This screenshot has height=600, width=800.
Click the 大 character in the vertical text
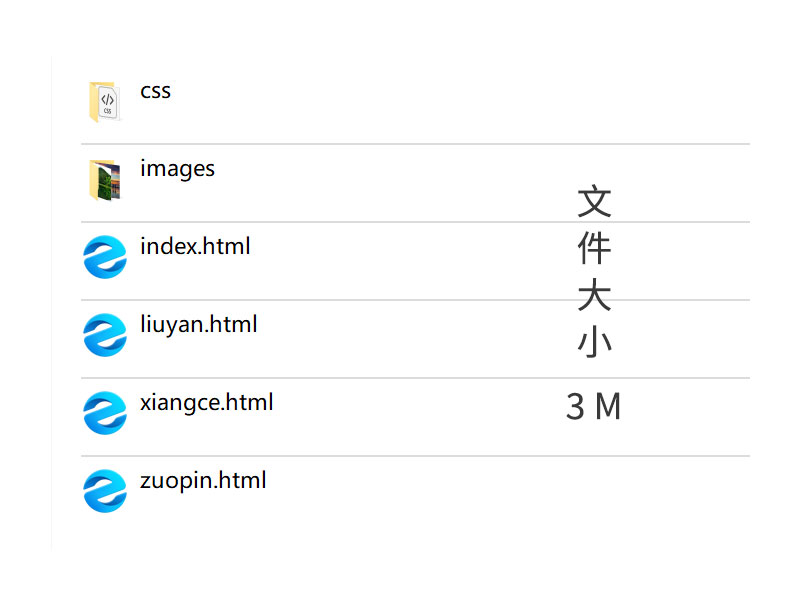594,296
